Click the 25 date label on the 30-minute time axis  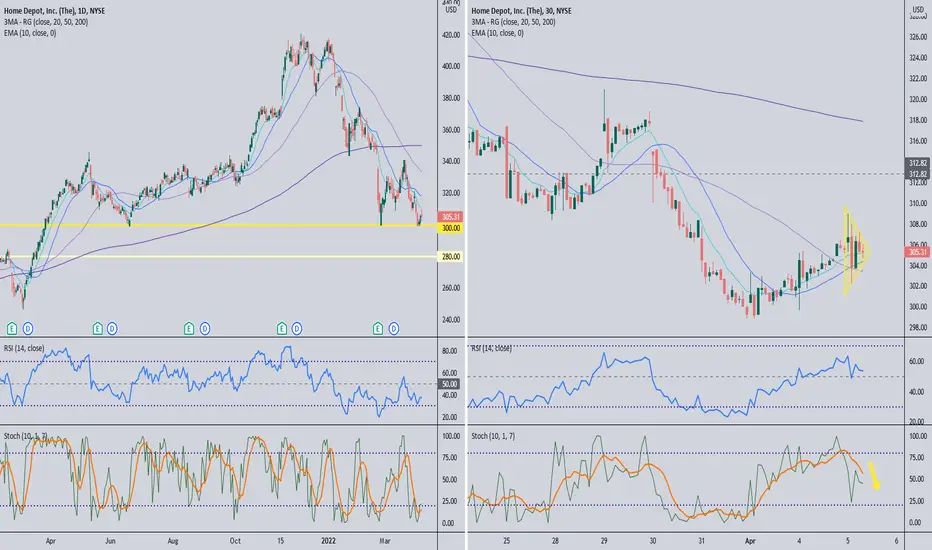(506, 541)
